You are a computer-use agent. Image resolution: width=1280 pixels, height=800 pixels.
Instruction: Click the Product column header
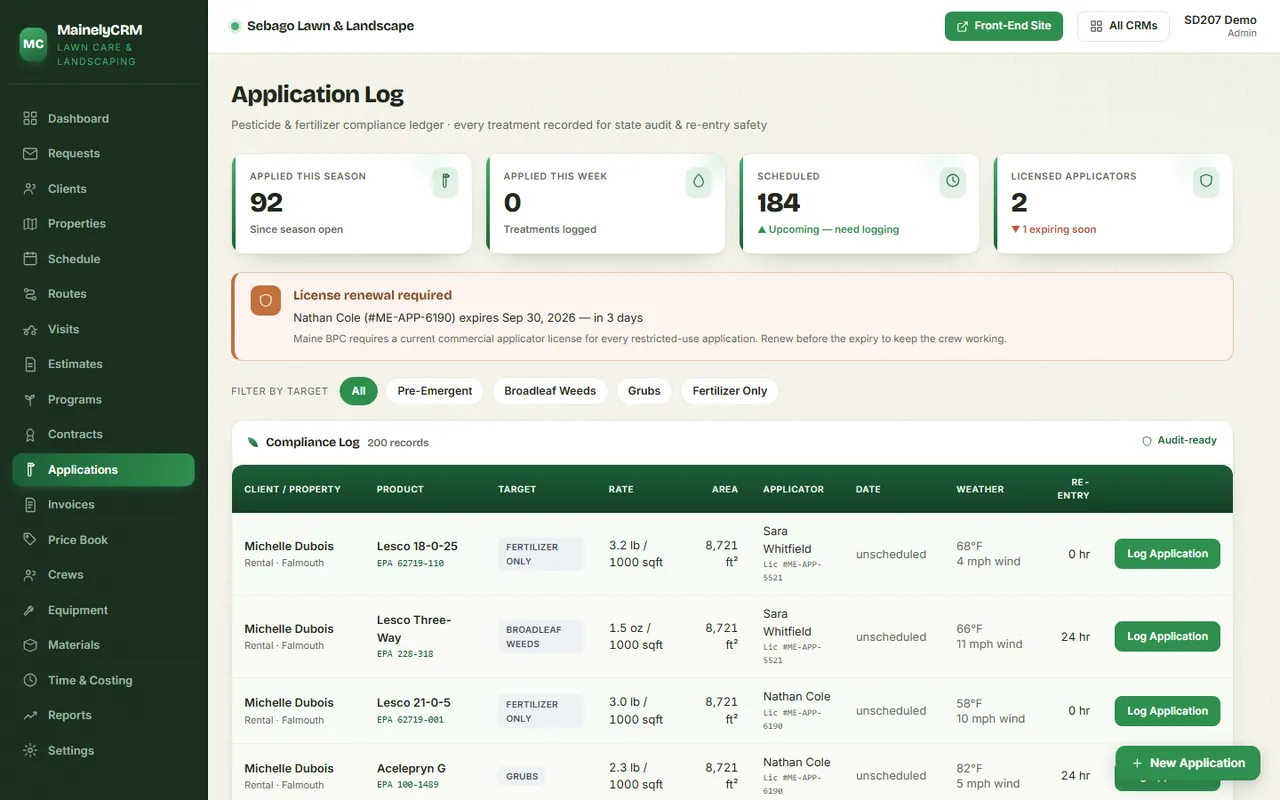[x=400, y=489]
